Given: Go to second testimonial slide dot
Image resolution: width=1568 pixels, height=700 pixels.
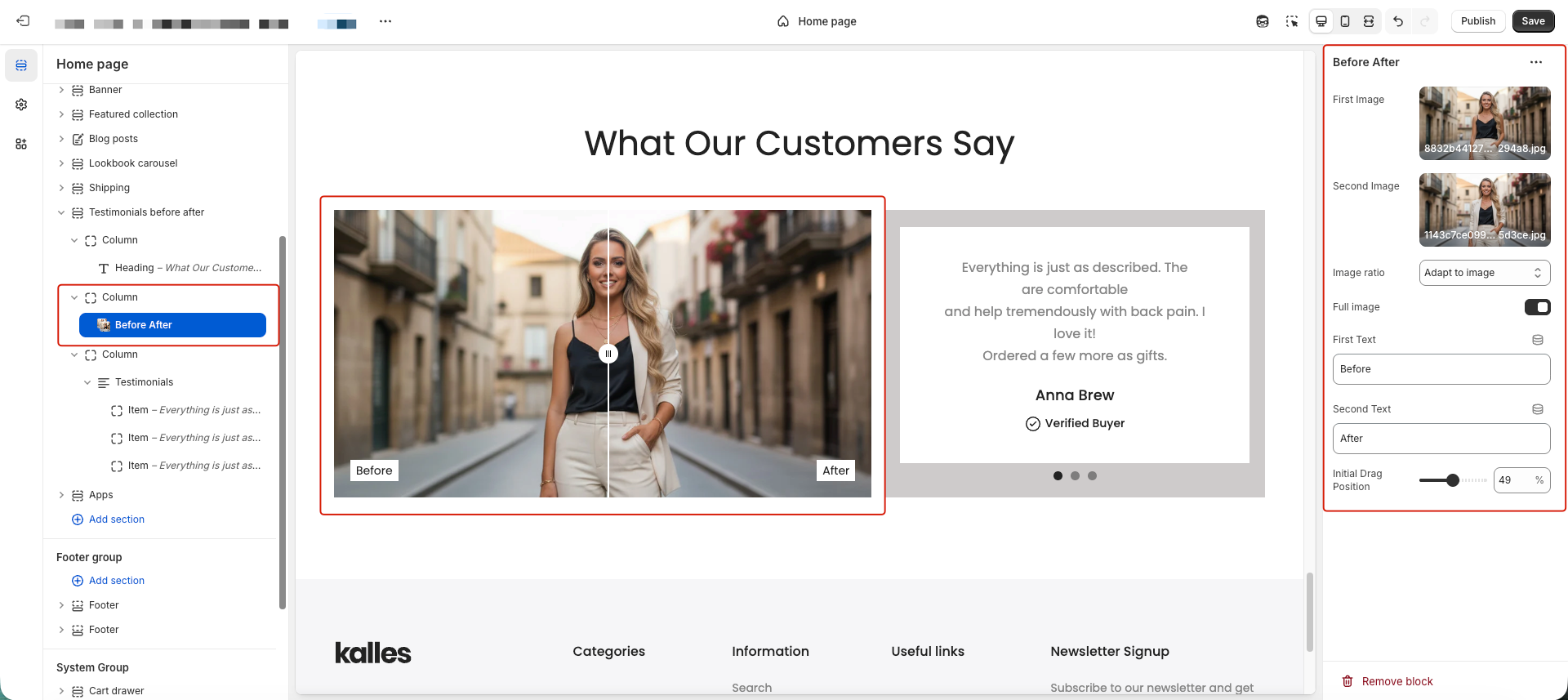Looking at the screenshot, I should [x=1075, y=475].
